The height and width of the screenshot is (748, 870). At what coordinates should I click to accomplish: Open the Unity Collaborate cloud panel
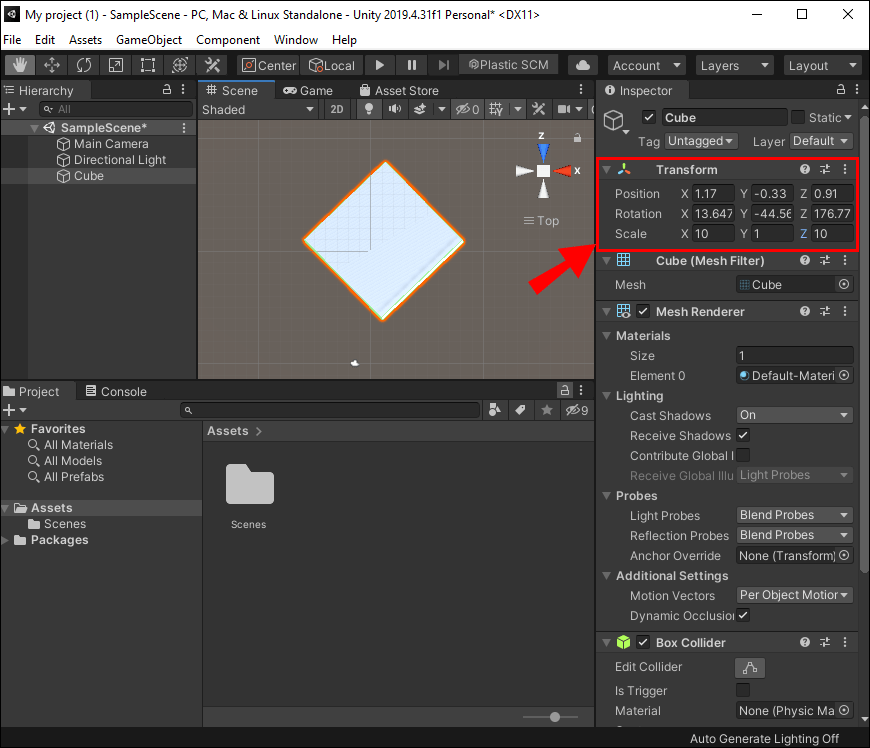(583, 64)
